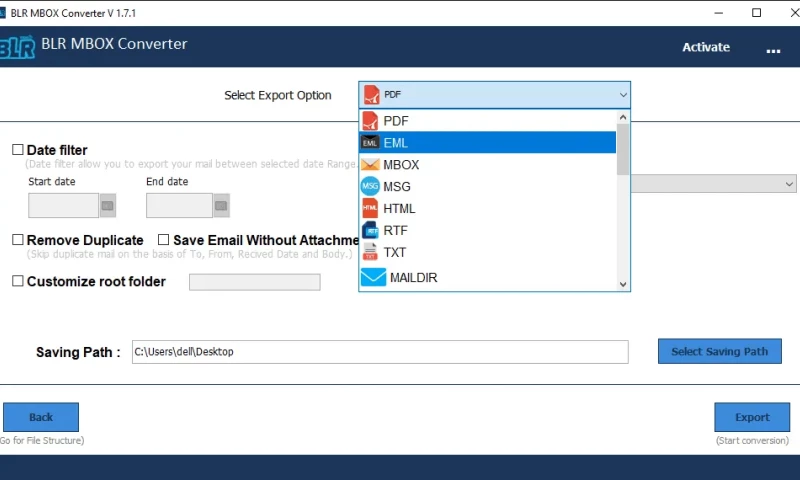Choose MSG from export list
Screen dimensions: 800x480
tap(488, 187)
